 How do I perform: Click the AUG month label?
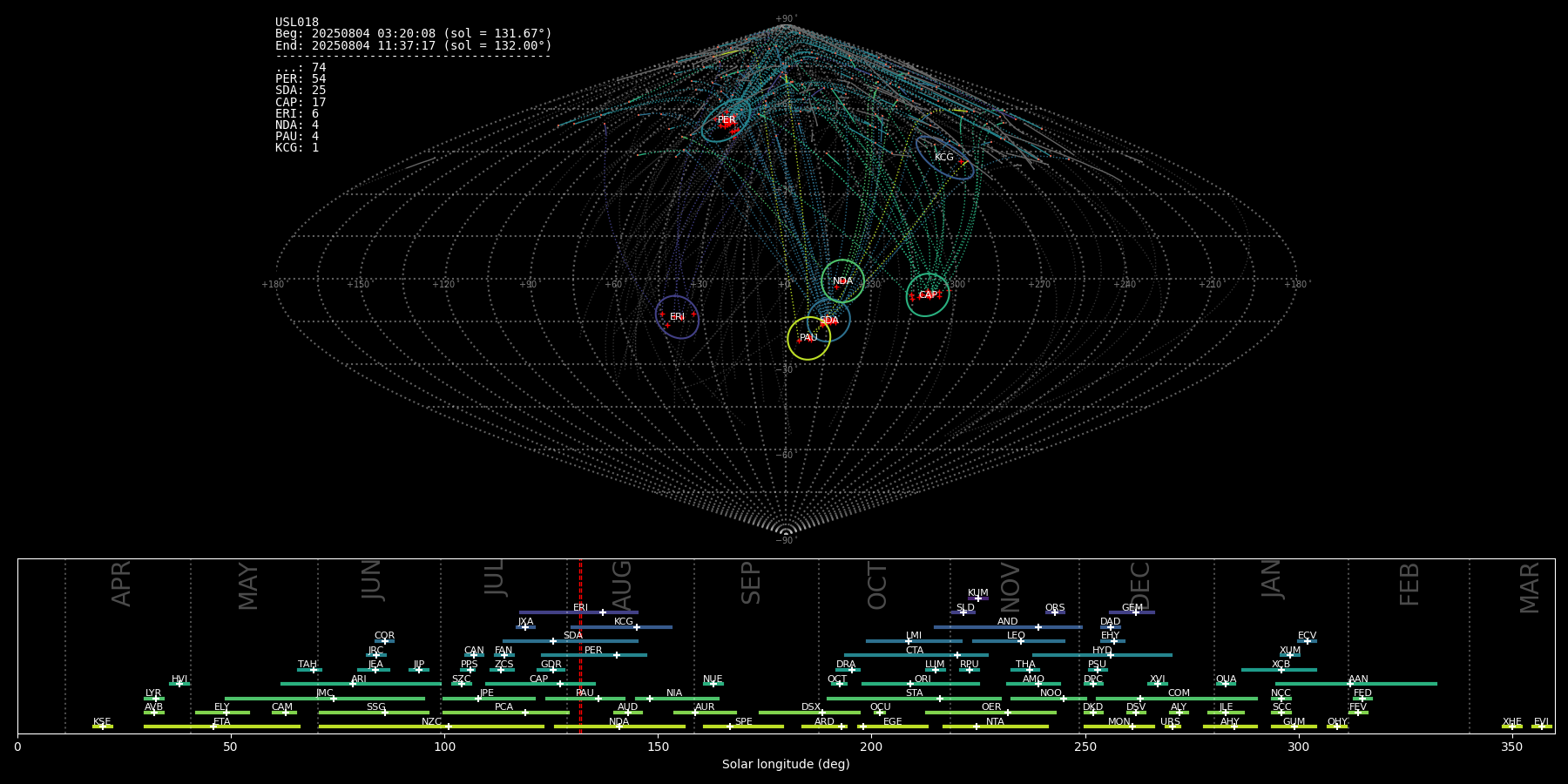click(622, 585)
